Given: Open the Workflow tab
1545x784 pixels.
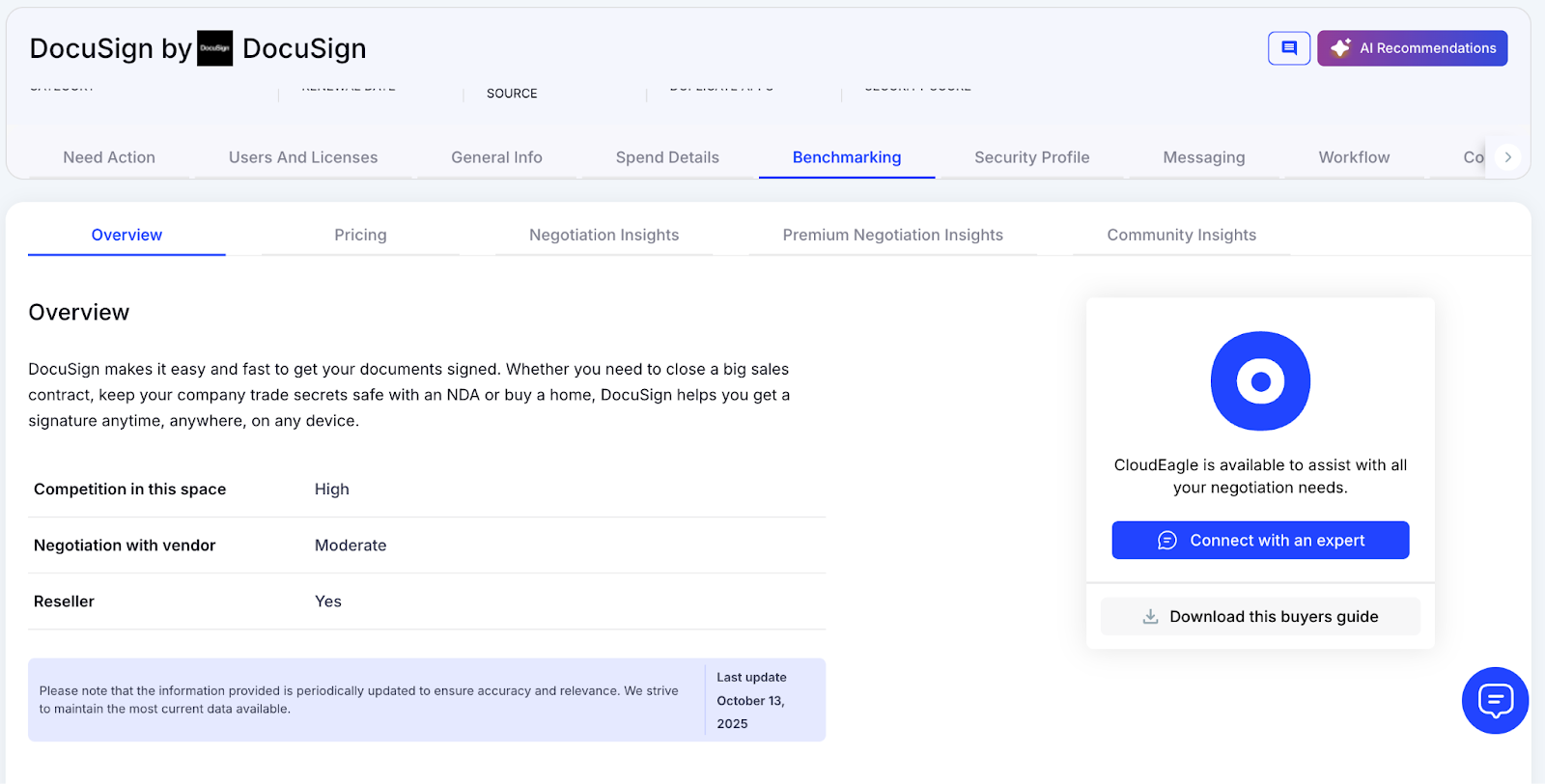Looking at the screenshot, I should point(1354,157).
